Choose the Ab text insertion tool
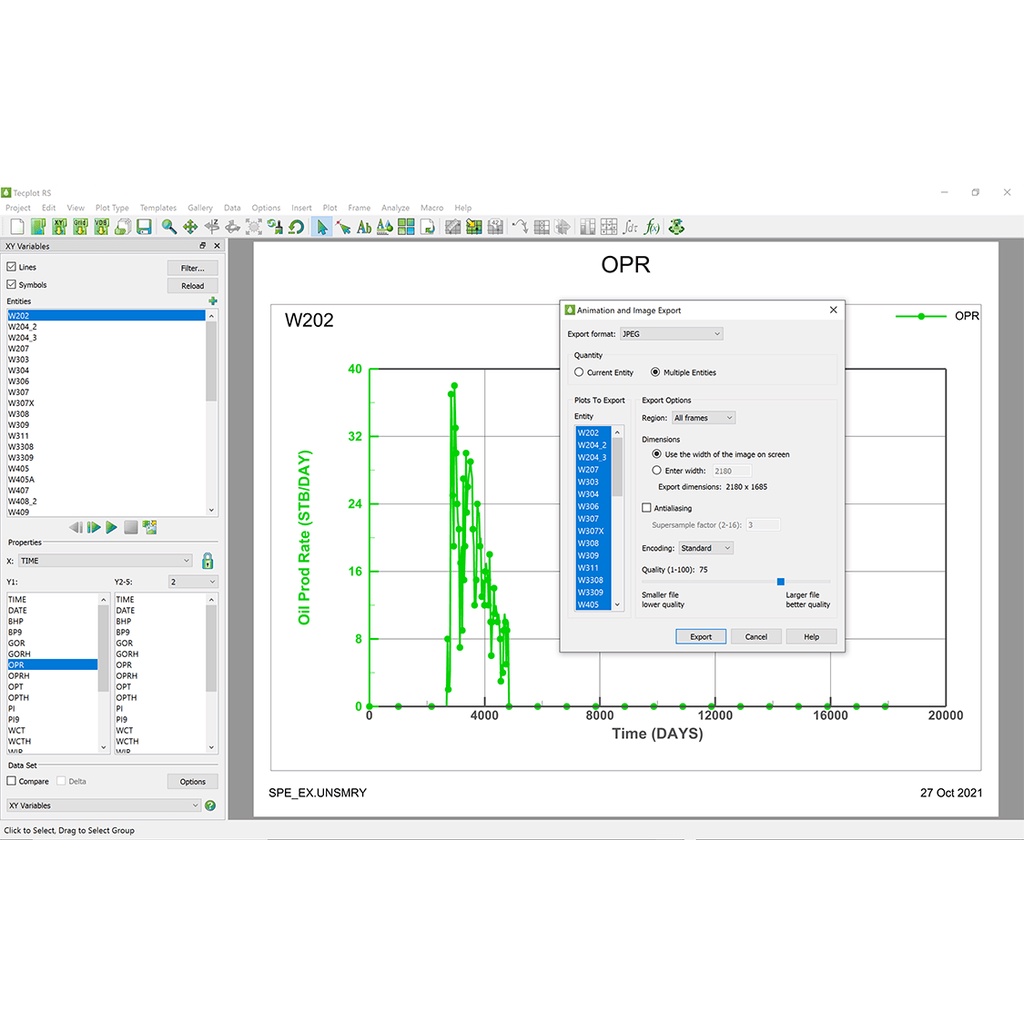This screenshot has height=1024, width=1024. pos(364,227)
